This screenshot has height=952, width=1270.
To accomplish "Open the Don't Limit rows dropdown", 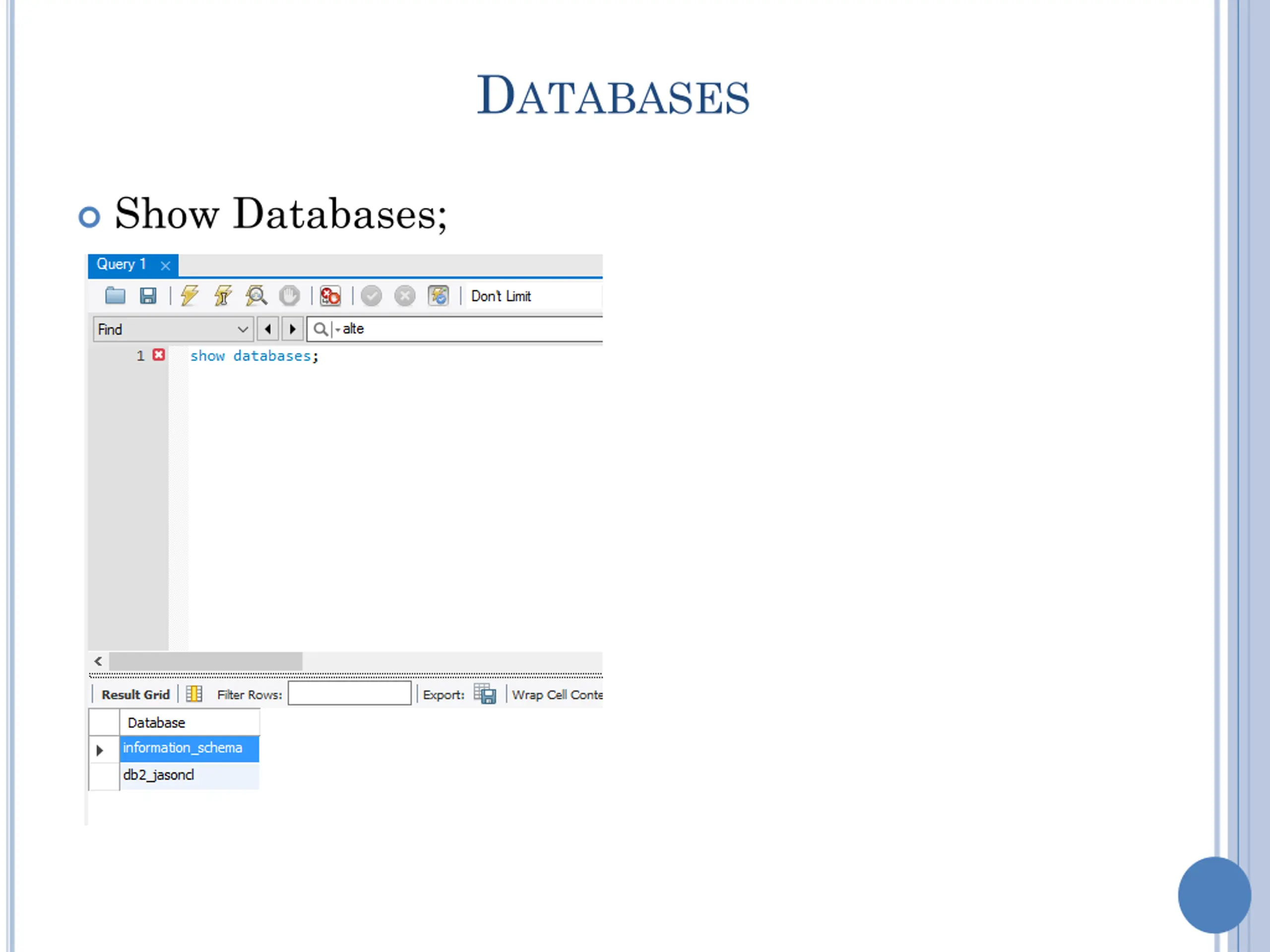I will [x=534, y=297].
